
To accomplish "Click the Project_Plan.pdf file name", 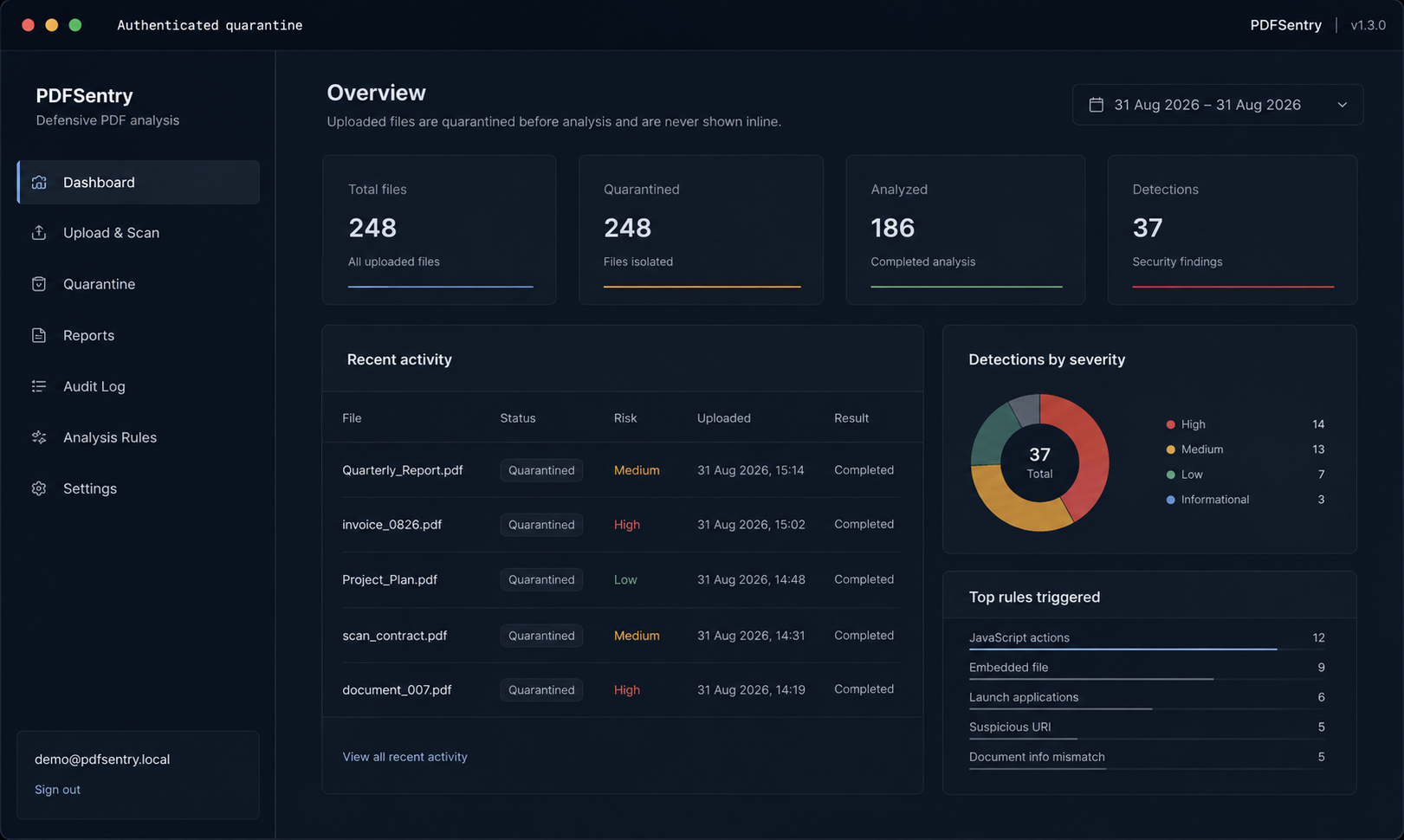I will click(x=389, y=580).
